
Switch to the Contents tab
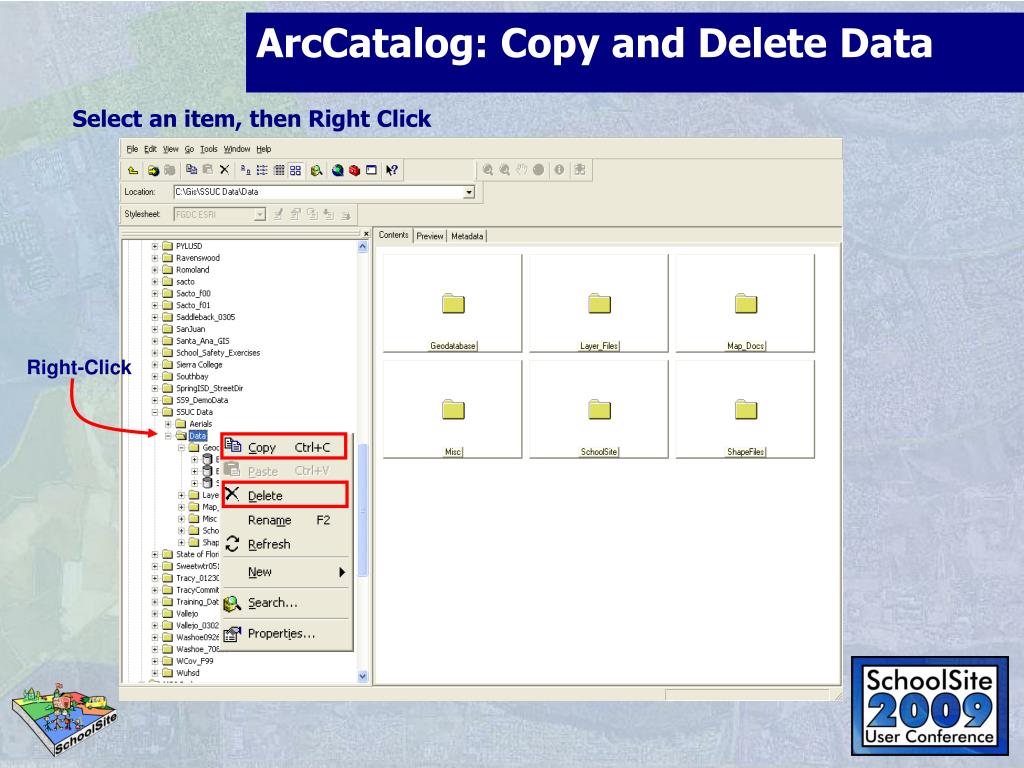pyautogui.click(x=393, y=235)
